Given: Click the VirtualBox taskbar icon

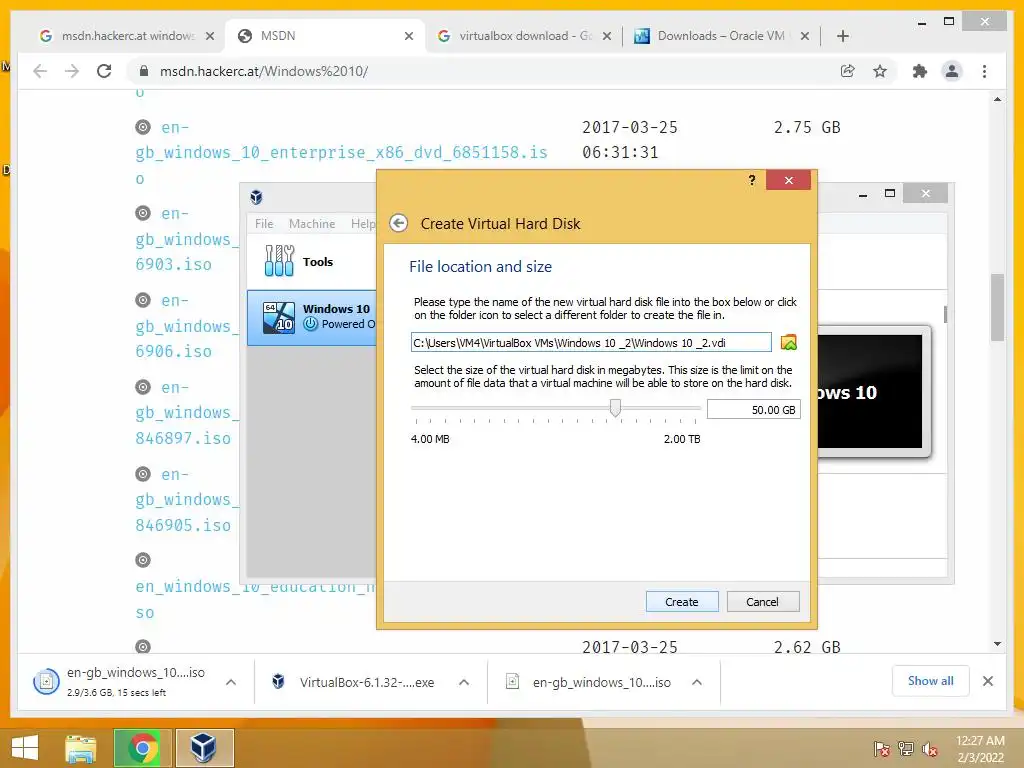Looking at the screenshot, I should coord(204,748).
